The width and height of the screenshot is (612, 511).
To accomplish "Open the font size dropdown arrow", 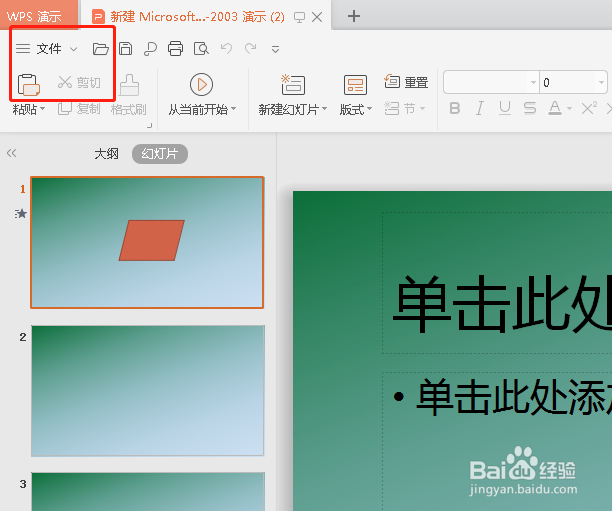I will point(601,82).
